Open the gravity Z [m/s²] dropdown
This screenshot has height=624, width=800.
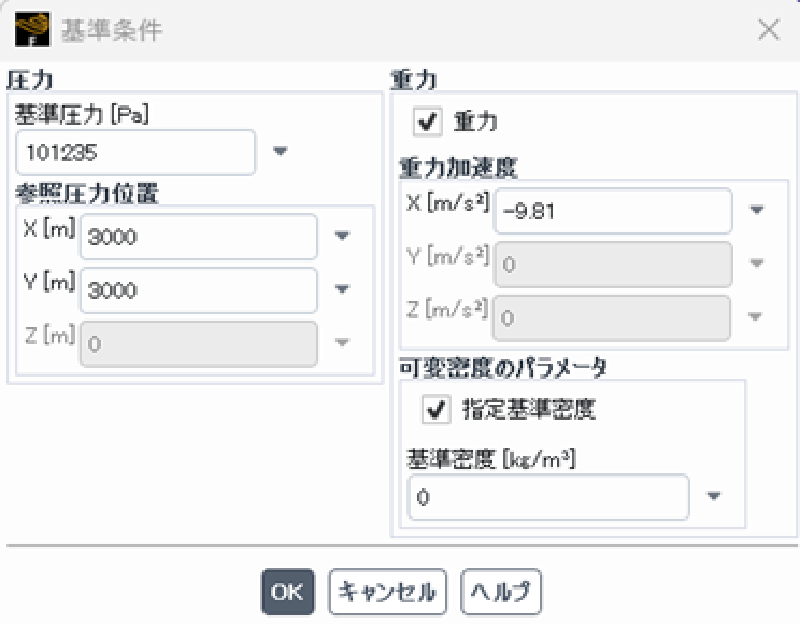pos(754,318)
